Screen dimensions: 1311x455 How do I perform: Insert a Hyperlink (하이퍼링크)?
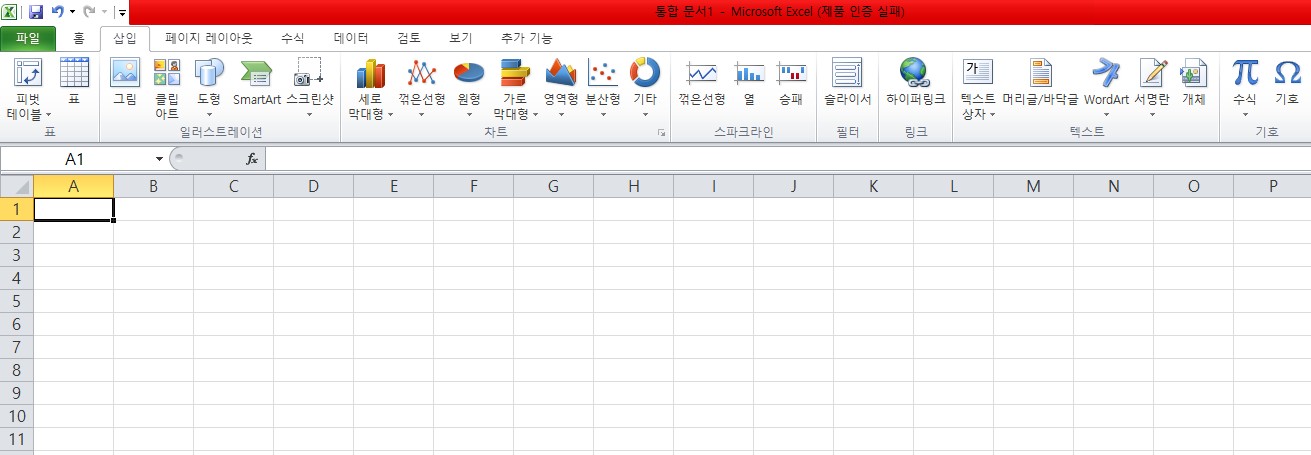point(915,82)
